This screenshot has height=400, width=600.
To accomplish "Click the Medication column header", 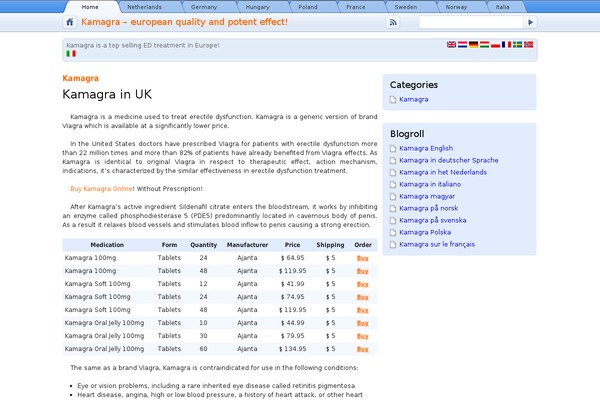I will (107, 245).
